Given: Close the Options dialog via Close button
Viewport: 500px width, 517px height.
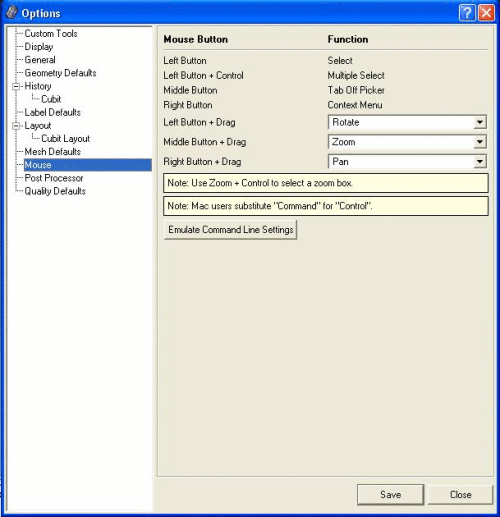Looking at the screenshot, I should [x=460, y=495].
